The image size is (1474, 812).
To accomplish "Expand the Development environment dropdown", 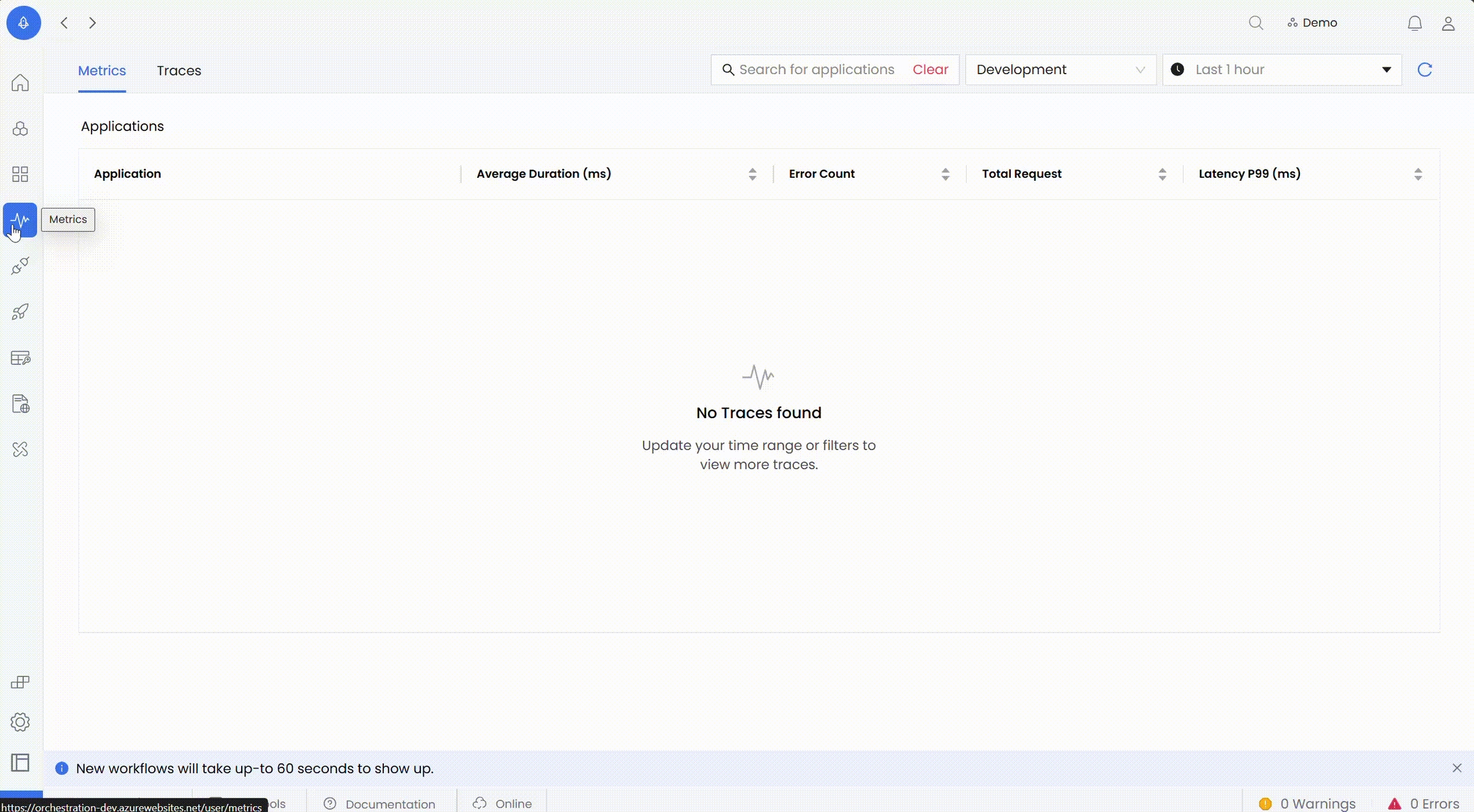I will (x=1060, y=70).
